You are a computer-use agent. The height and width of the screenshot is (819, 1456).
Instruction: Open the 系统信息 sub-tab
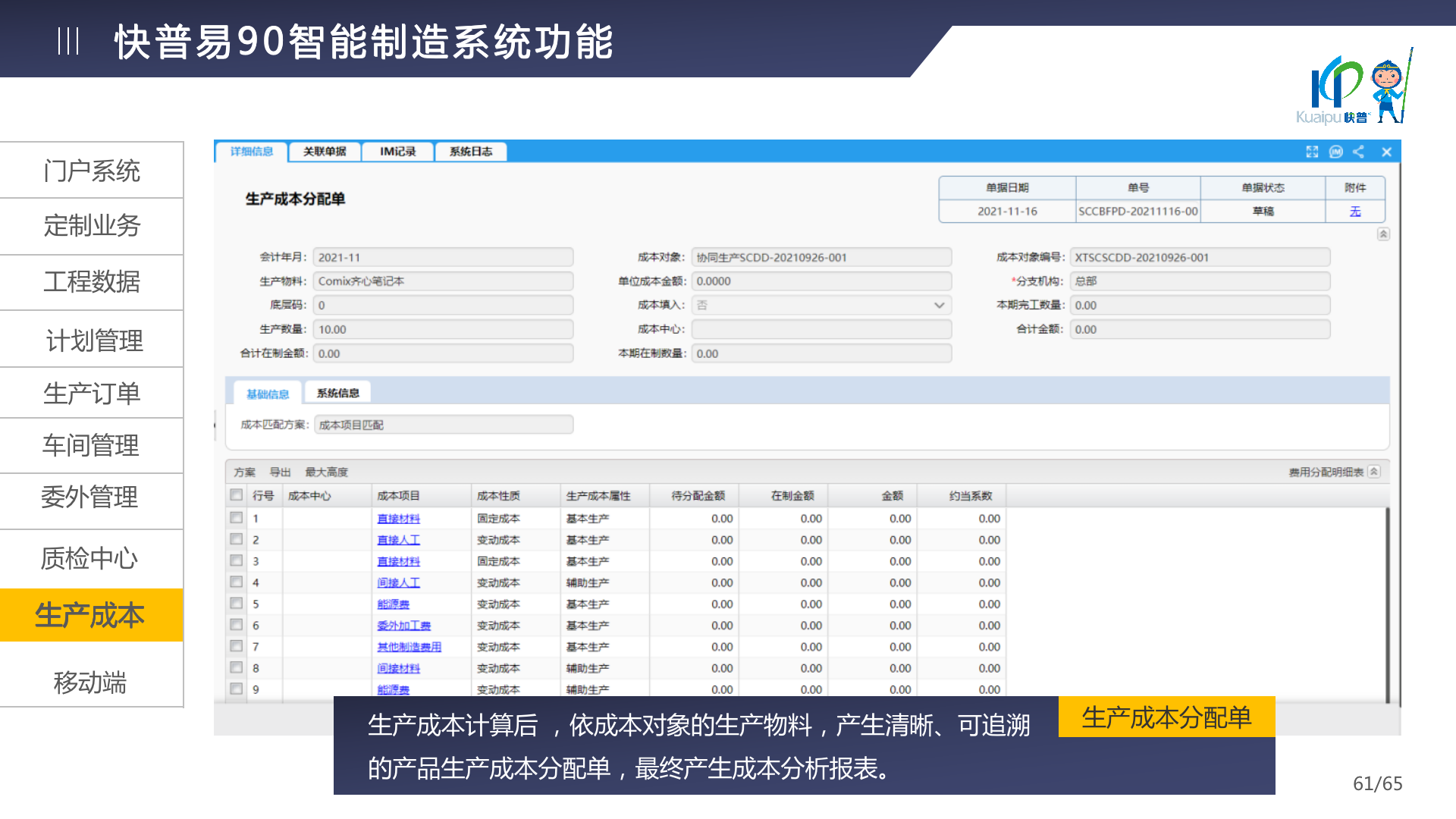pos(337,393)
